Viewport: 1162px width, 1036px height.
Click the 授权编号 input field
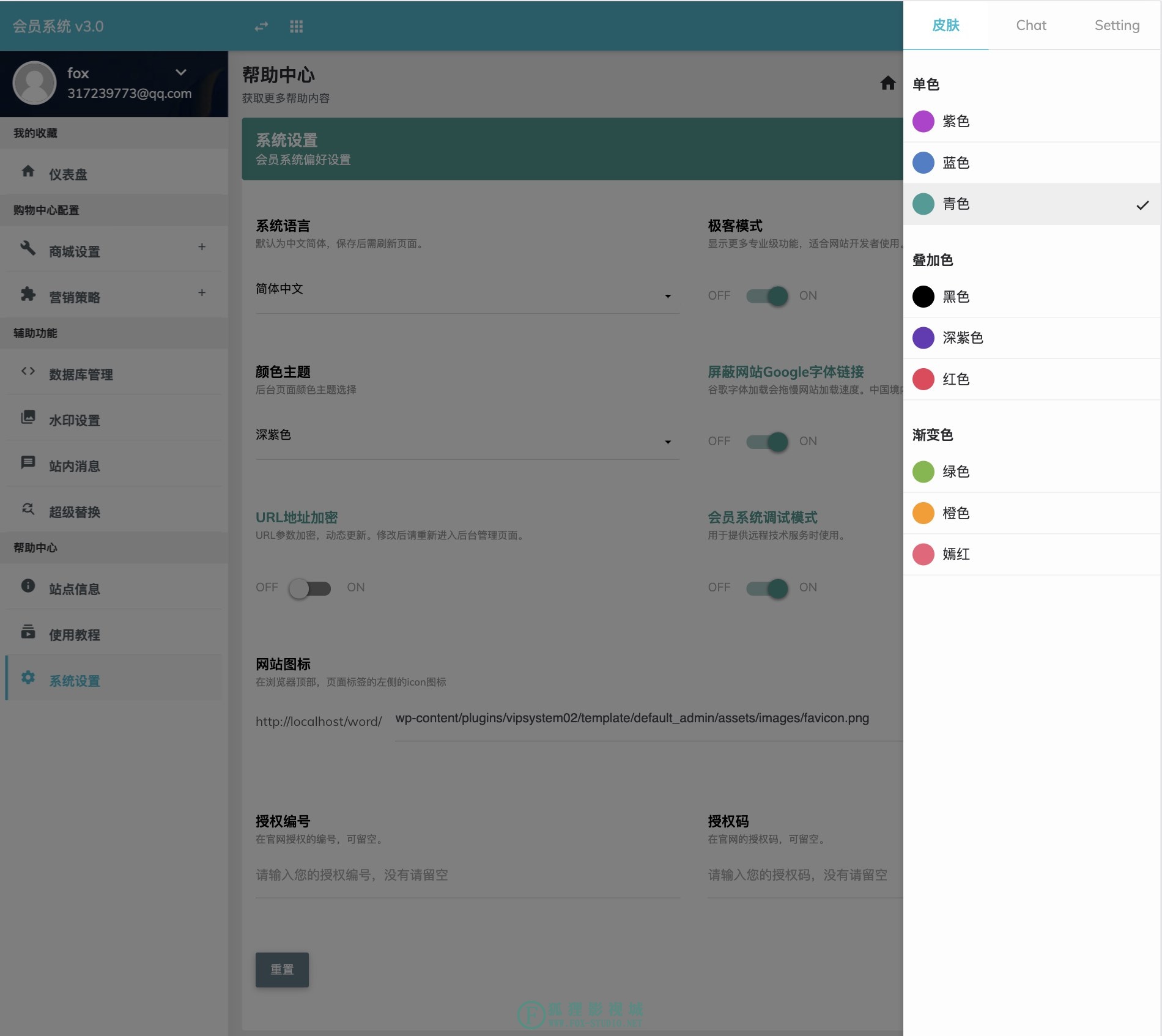(x=467, y=876)
